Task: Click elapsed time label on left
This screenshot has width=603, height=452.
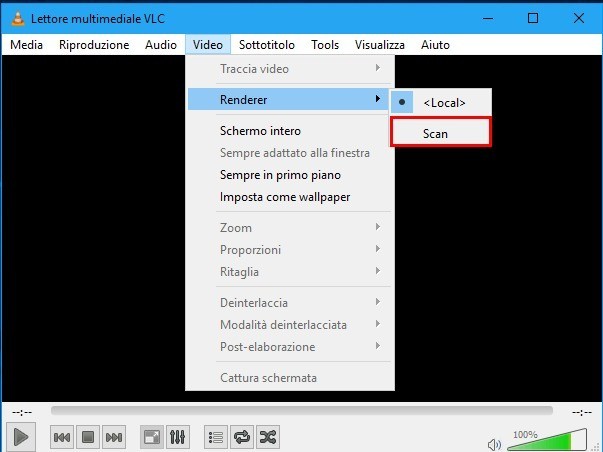Action: [22, 412]
